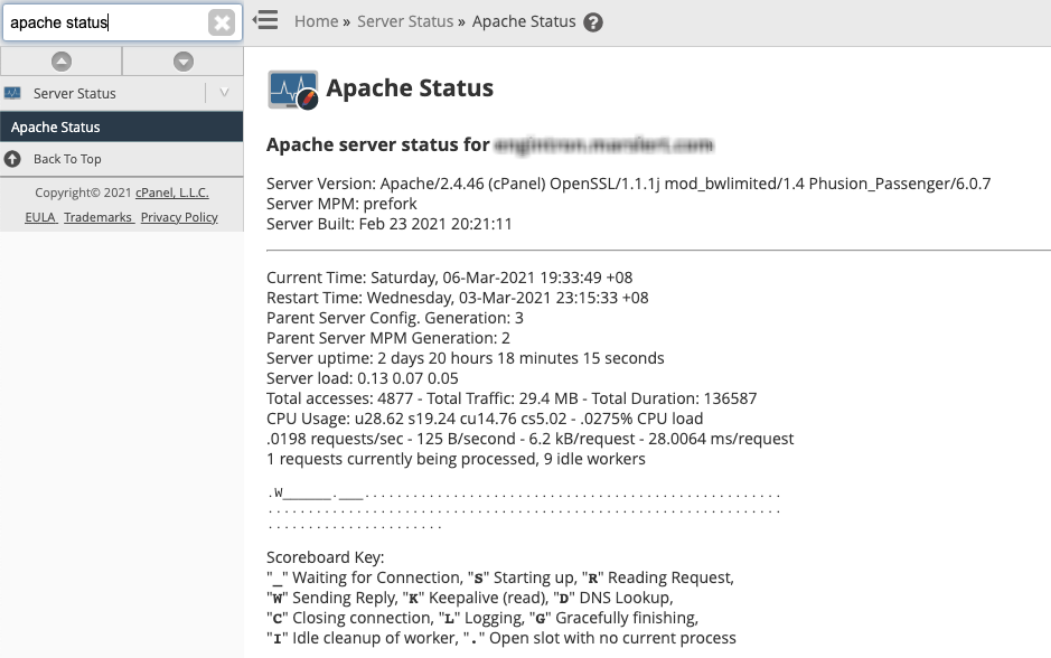Collapse the sidebar with the hamburger icon
Viewport: 1051px width, 658px height.
pos(263,20)
